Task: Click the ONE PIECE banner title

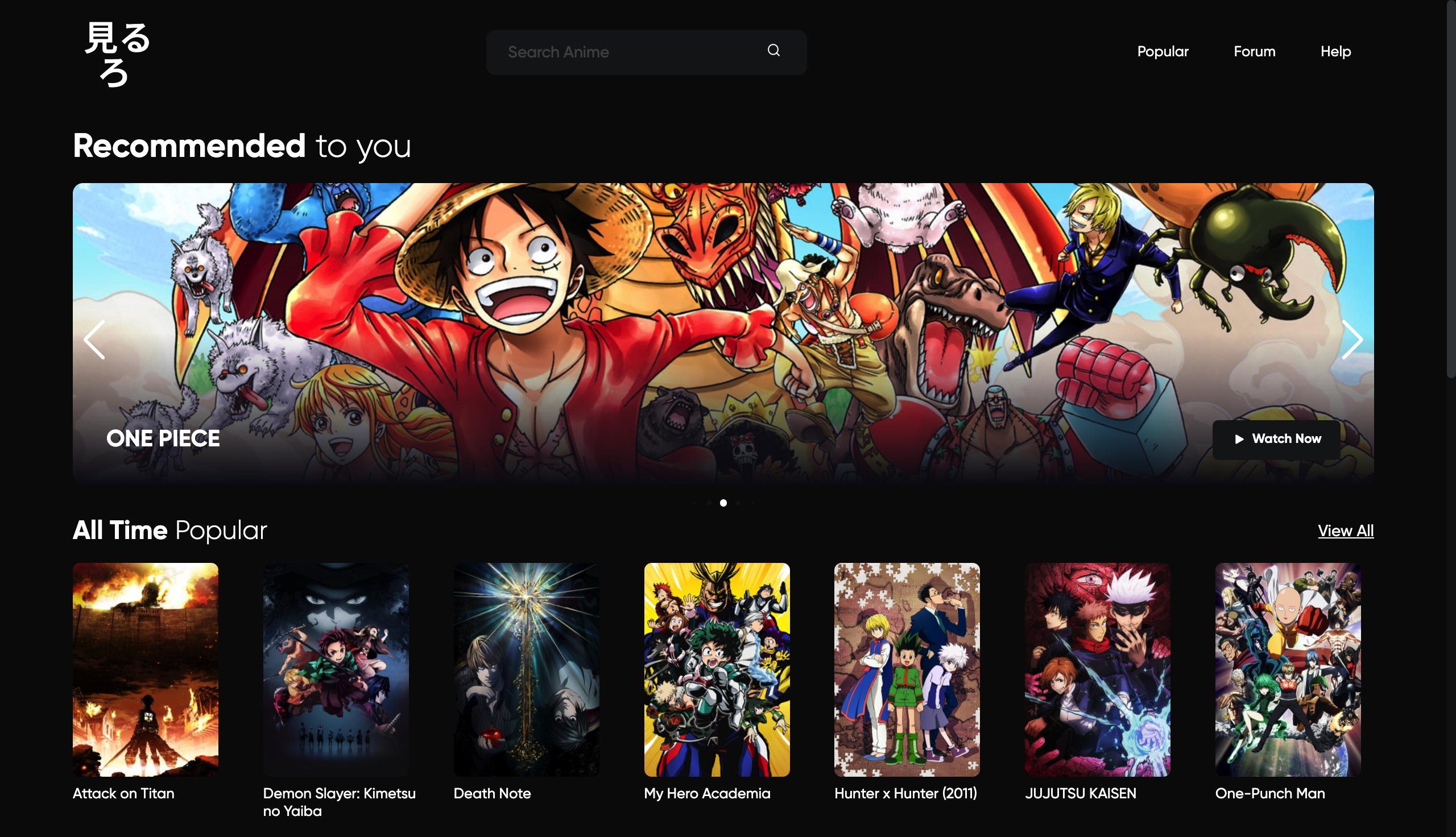Action: pyautogui.click(x=163, y=438)
